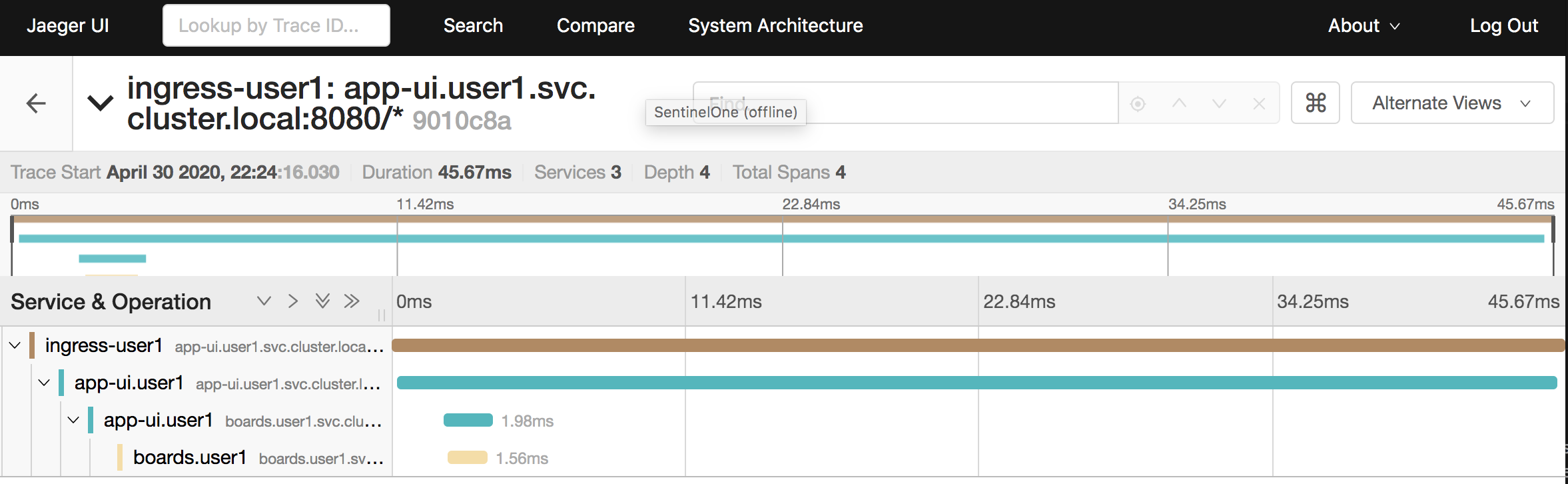Collapse one level of spans
The height and width of the screenshot is (484, 1568).
tap(293, 301)
